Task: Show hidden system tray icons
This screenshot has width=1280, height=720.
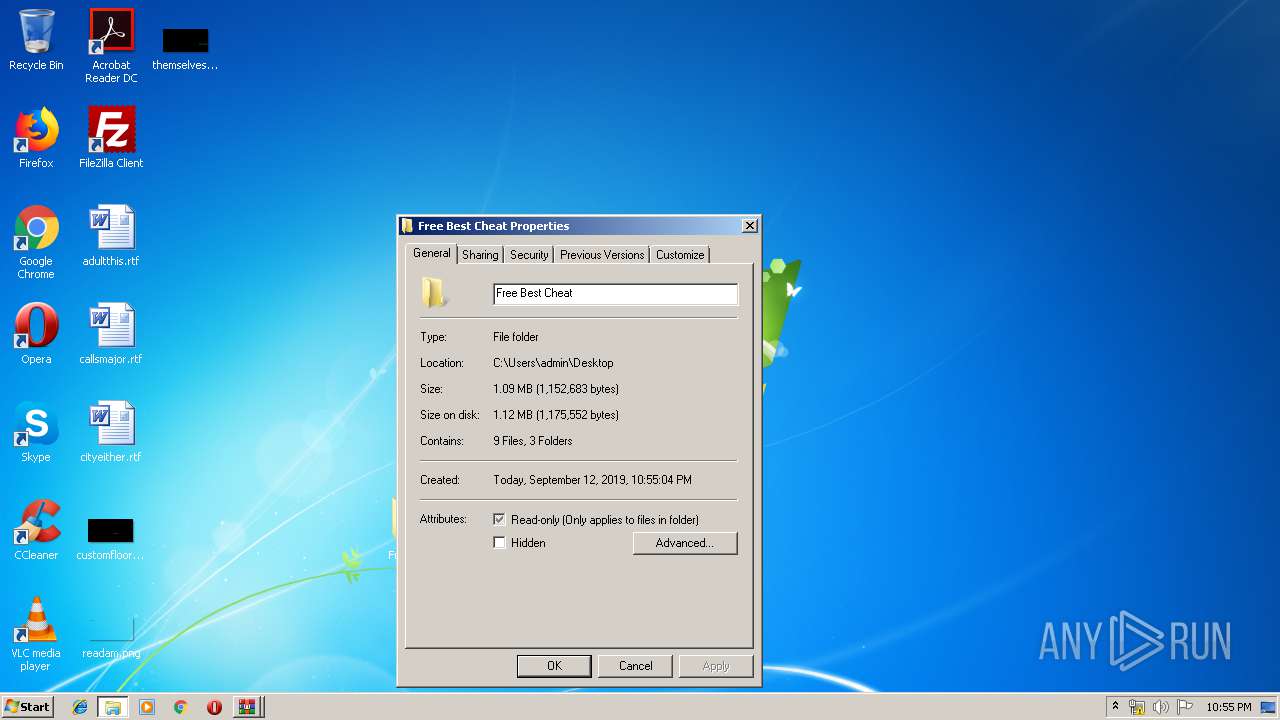Action: click(1115, 707)
